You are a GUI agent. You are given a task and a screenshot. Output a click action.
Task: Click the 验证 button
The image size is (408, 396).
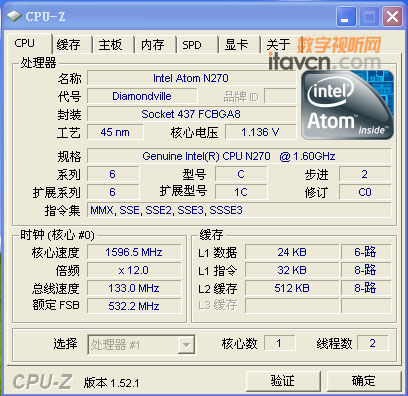pyautogui.click(x=283, y=381)
